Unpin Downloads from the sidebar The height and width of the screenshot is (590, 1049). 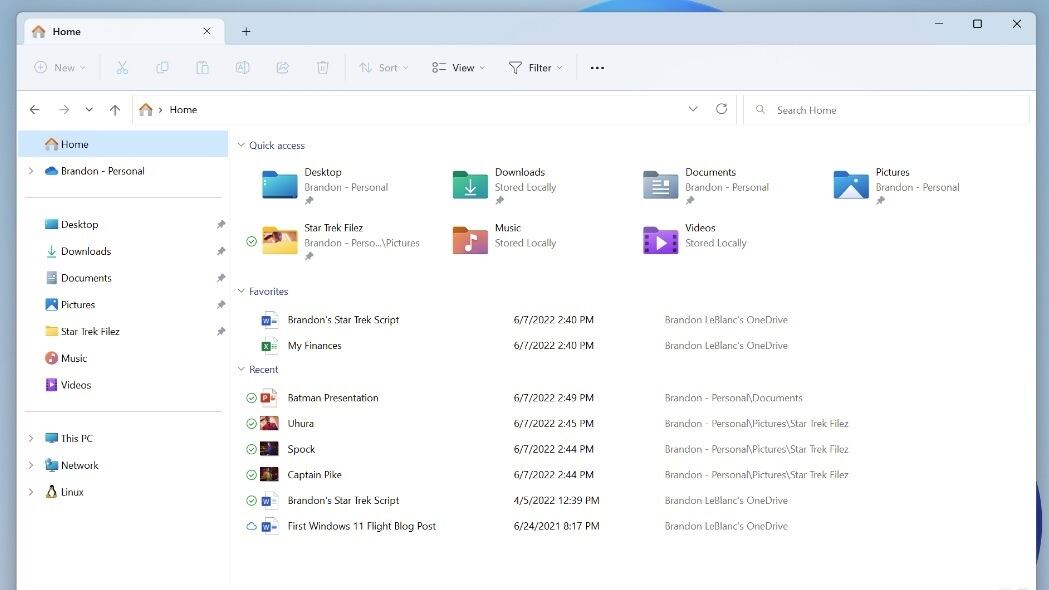tap(221, 252)
